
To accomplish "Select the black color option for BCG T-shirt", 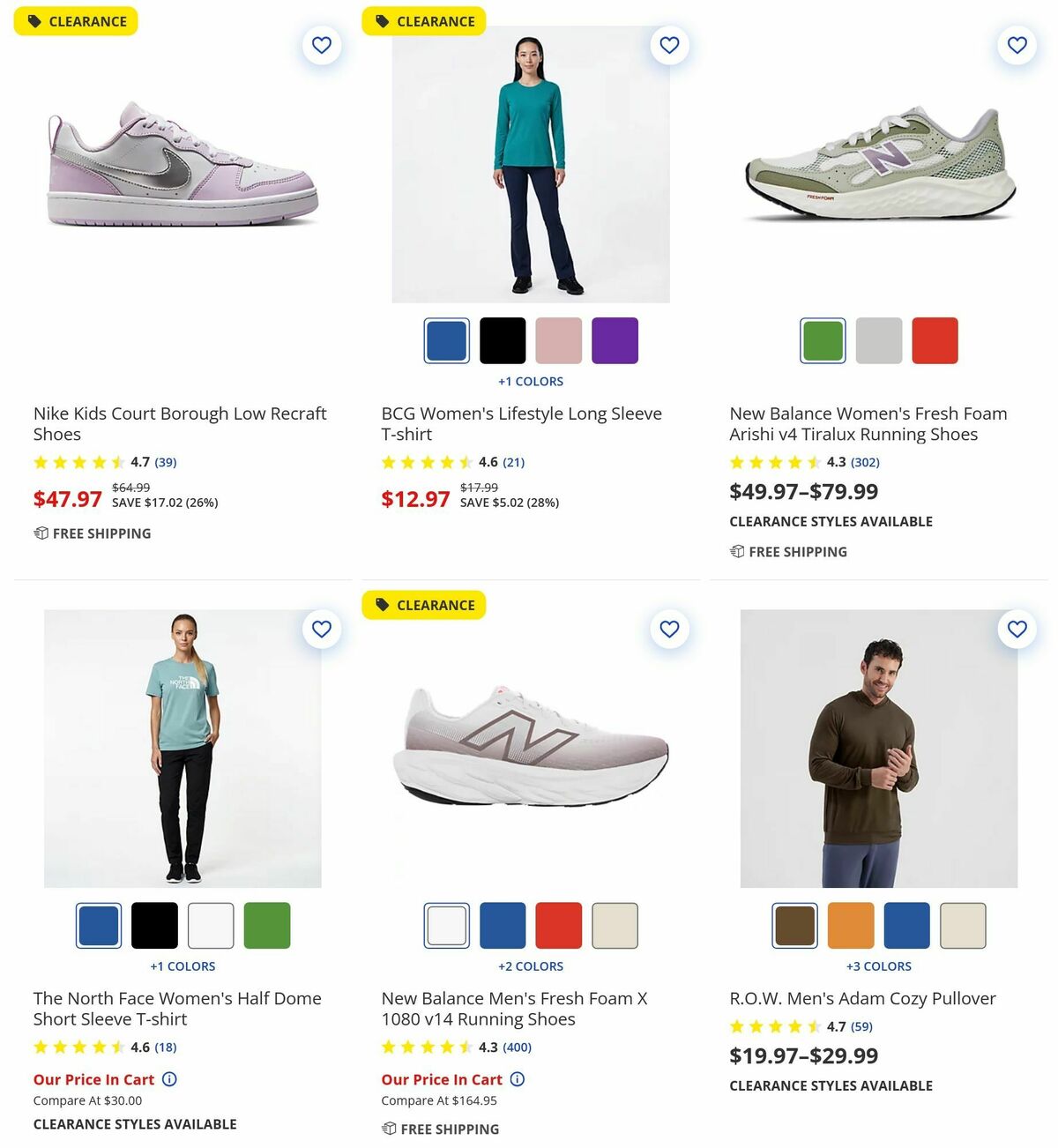I will point(503,339).
